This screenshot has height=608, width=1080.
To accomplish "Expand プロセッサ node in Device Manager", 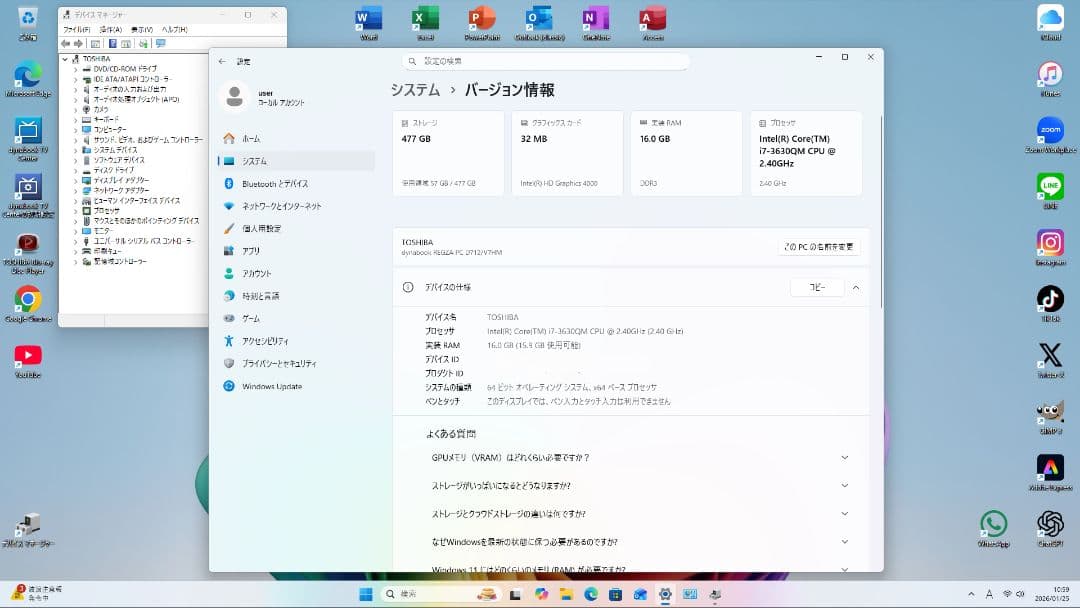I will [76, 211].
